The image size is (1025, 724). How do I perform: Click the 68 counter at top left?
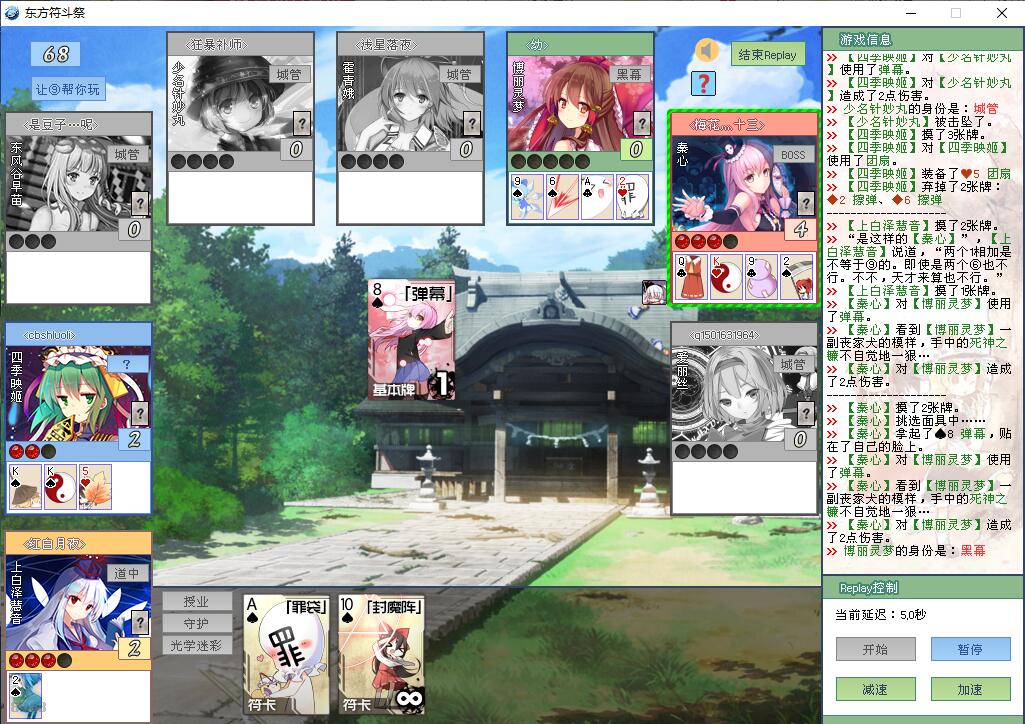point(56,54)
